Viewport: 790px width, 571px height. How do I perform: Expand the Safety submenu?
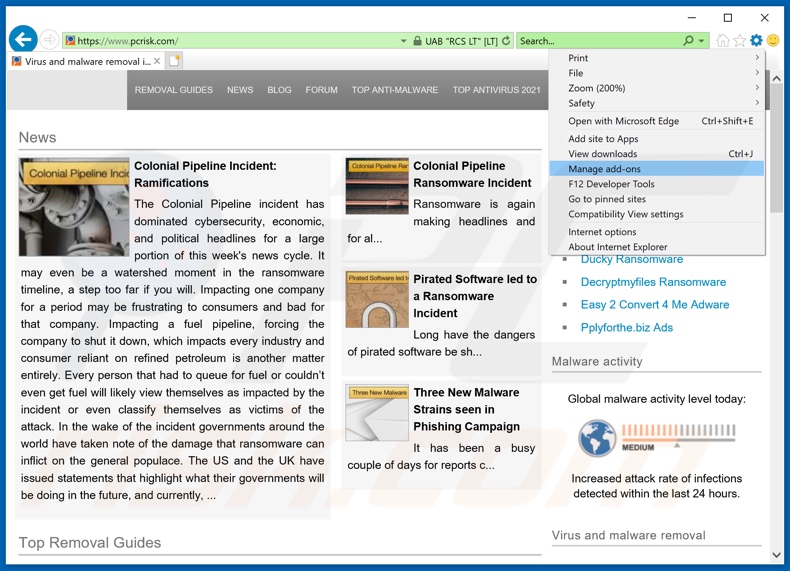point(656,103)
